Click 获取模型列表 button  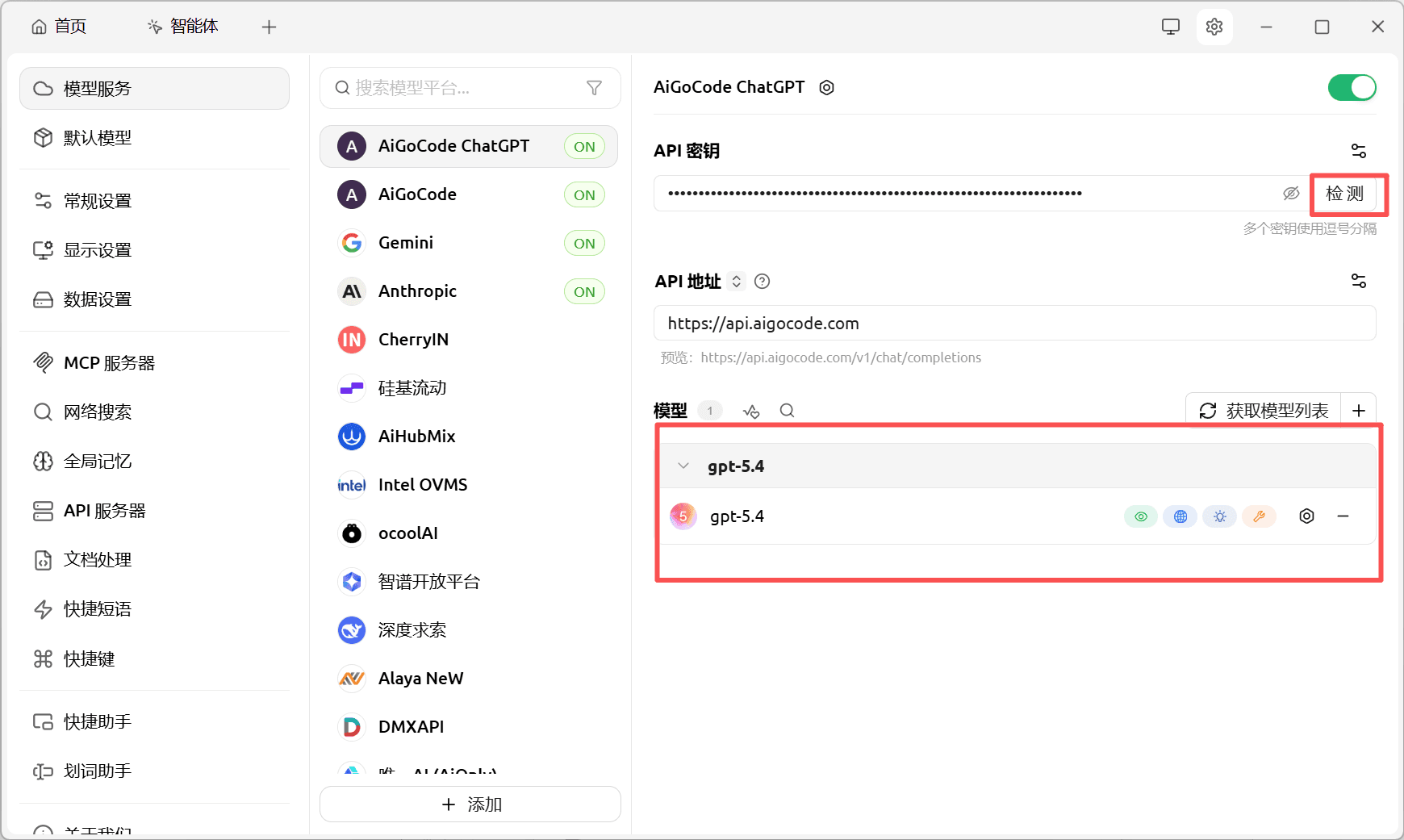click(1264, 411)
